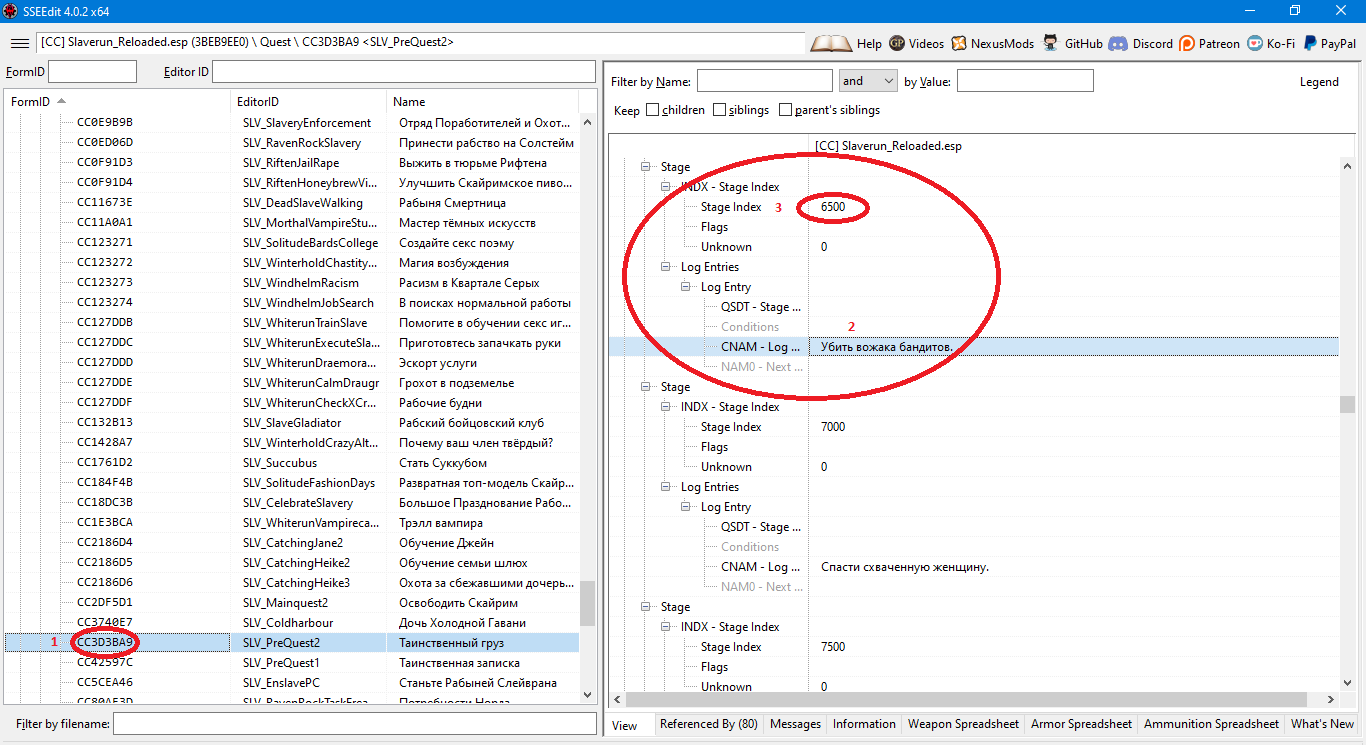
Task: Click the Help book icon
Action: pos(830,43)
